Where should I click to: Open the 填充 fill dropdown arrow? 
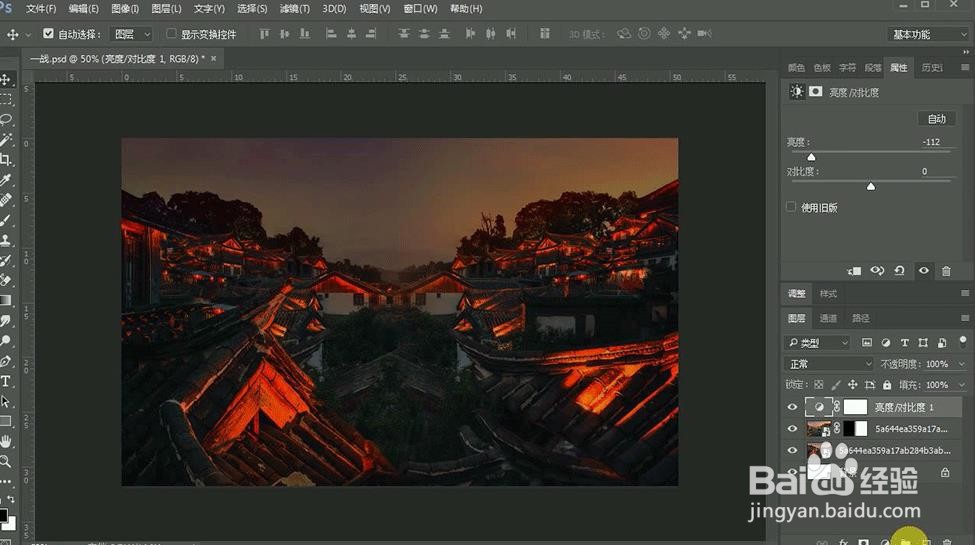tap(962, 385)
